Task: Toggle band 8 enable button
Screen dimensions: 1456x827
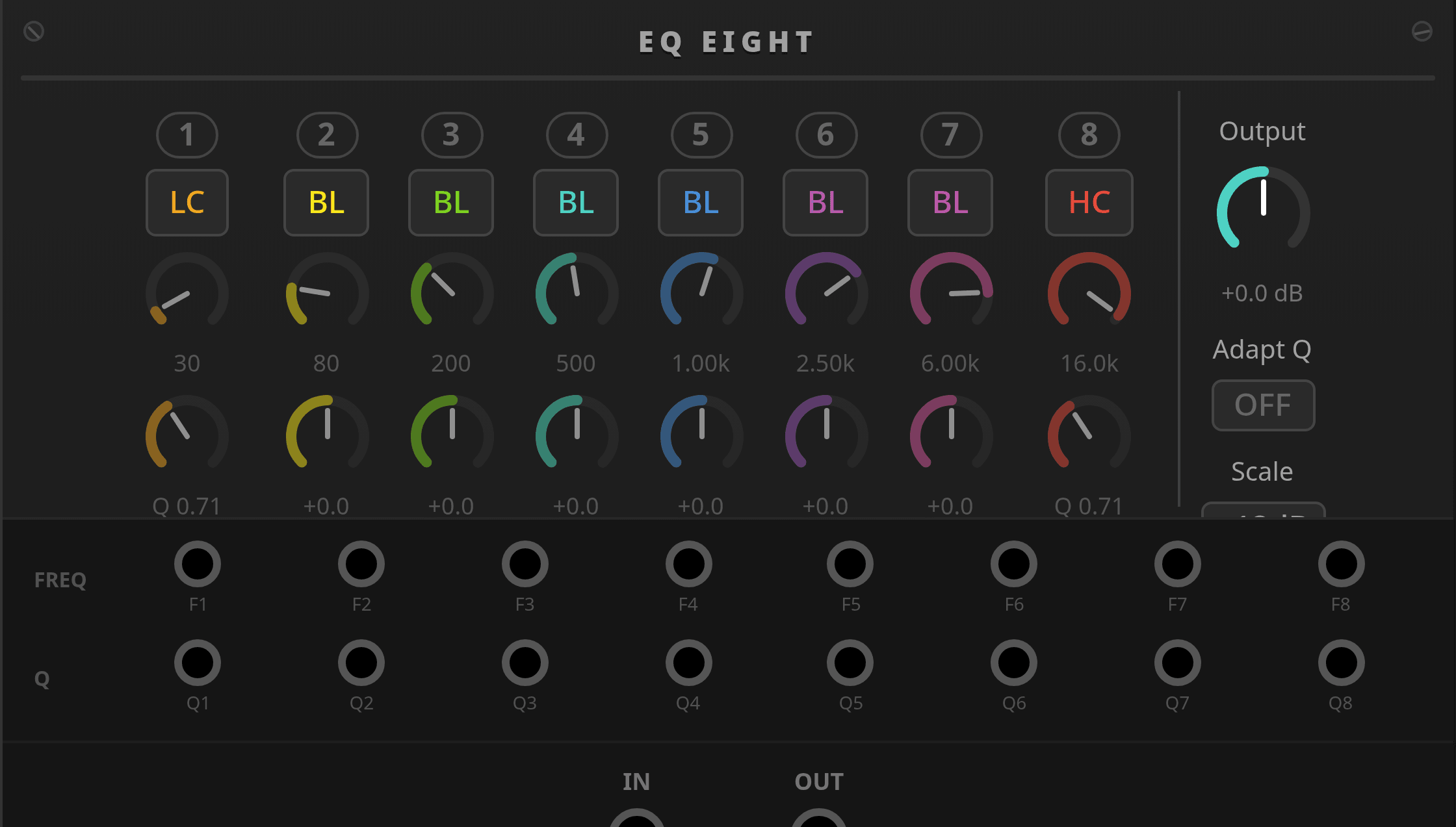Action: tap(1089, 135)
